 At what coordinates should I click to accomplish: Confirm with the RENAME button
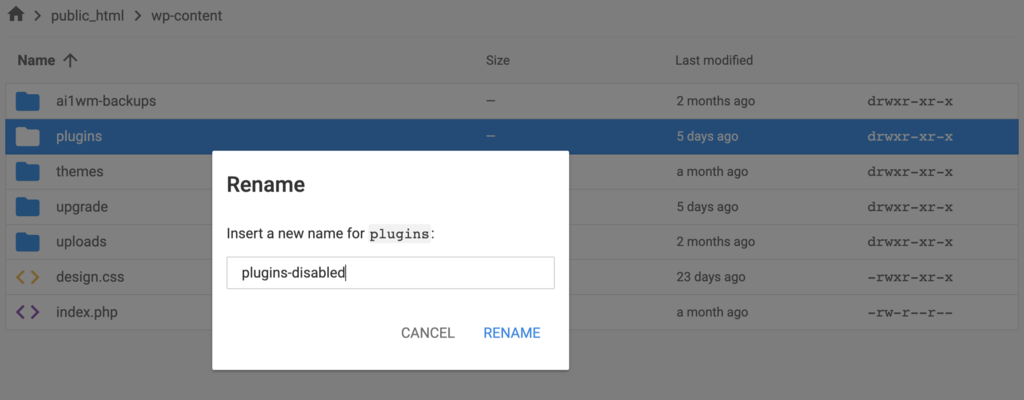click(511, 333)
